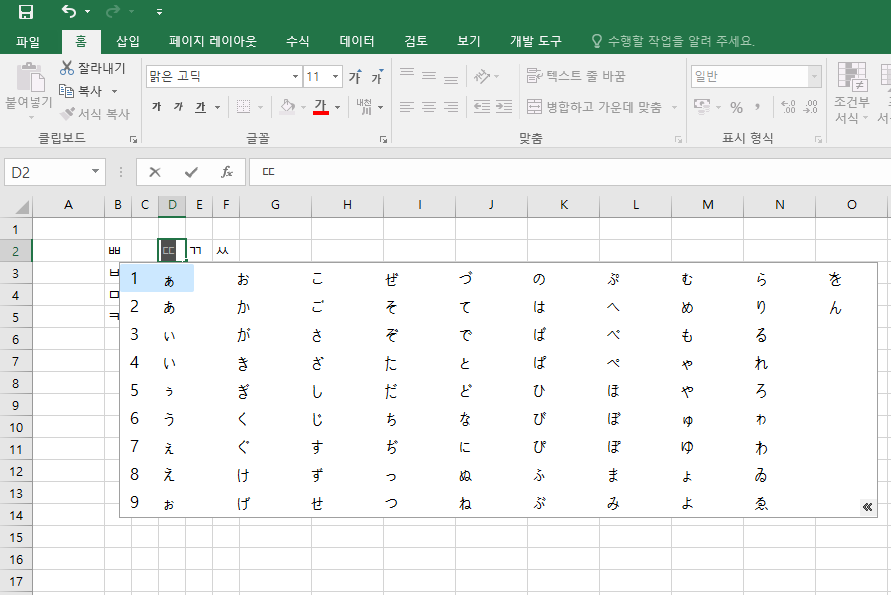Click the confirm checkmark in formula bar

[191, 172]
